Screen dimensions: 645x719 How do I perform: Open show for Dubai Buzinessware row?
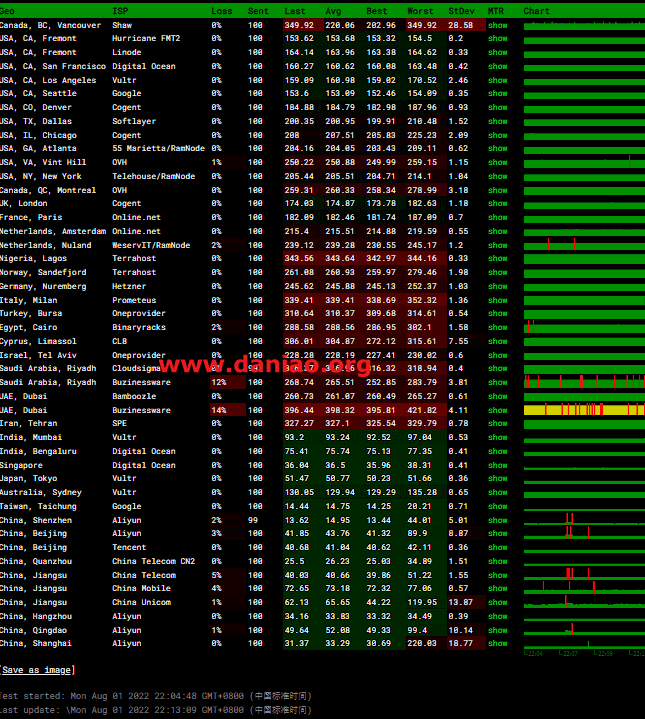point(497,410)
